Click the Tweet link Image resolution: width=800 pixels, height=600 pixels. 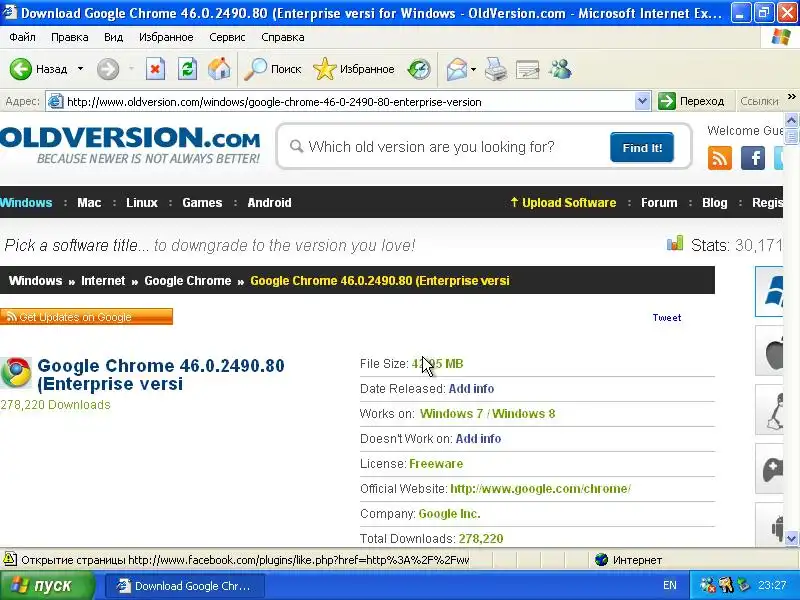(666, 317)
